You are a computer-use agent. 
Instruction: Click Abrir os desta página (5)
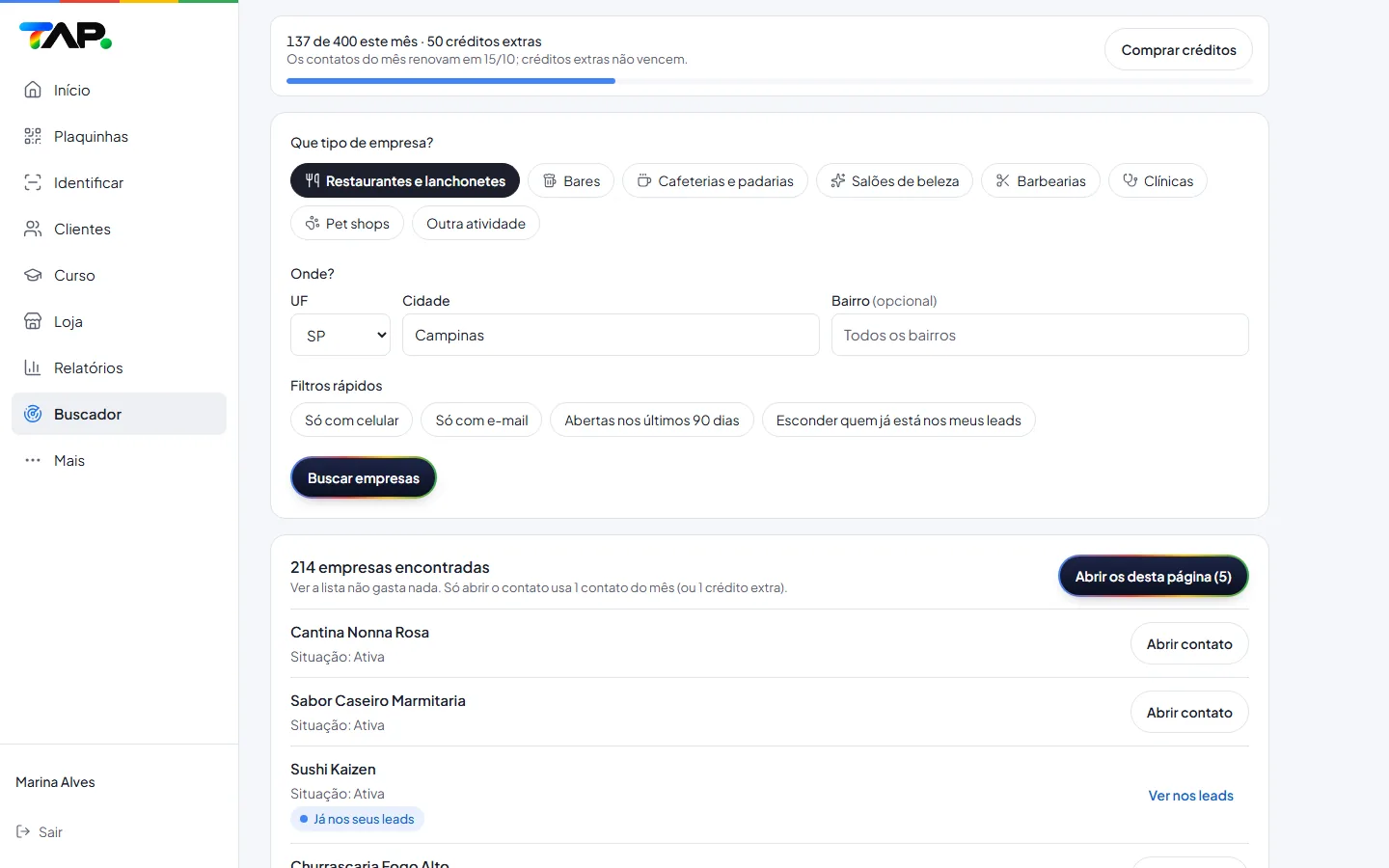pyautogui.click(x=1154, y=576)
